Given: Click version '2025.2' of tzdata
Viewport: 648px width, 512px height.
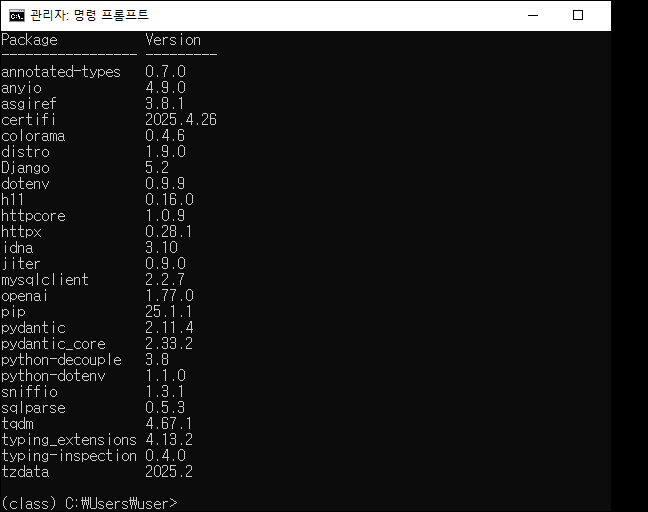Looking at the screenshot, I should pos(169,472).
